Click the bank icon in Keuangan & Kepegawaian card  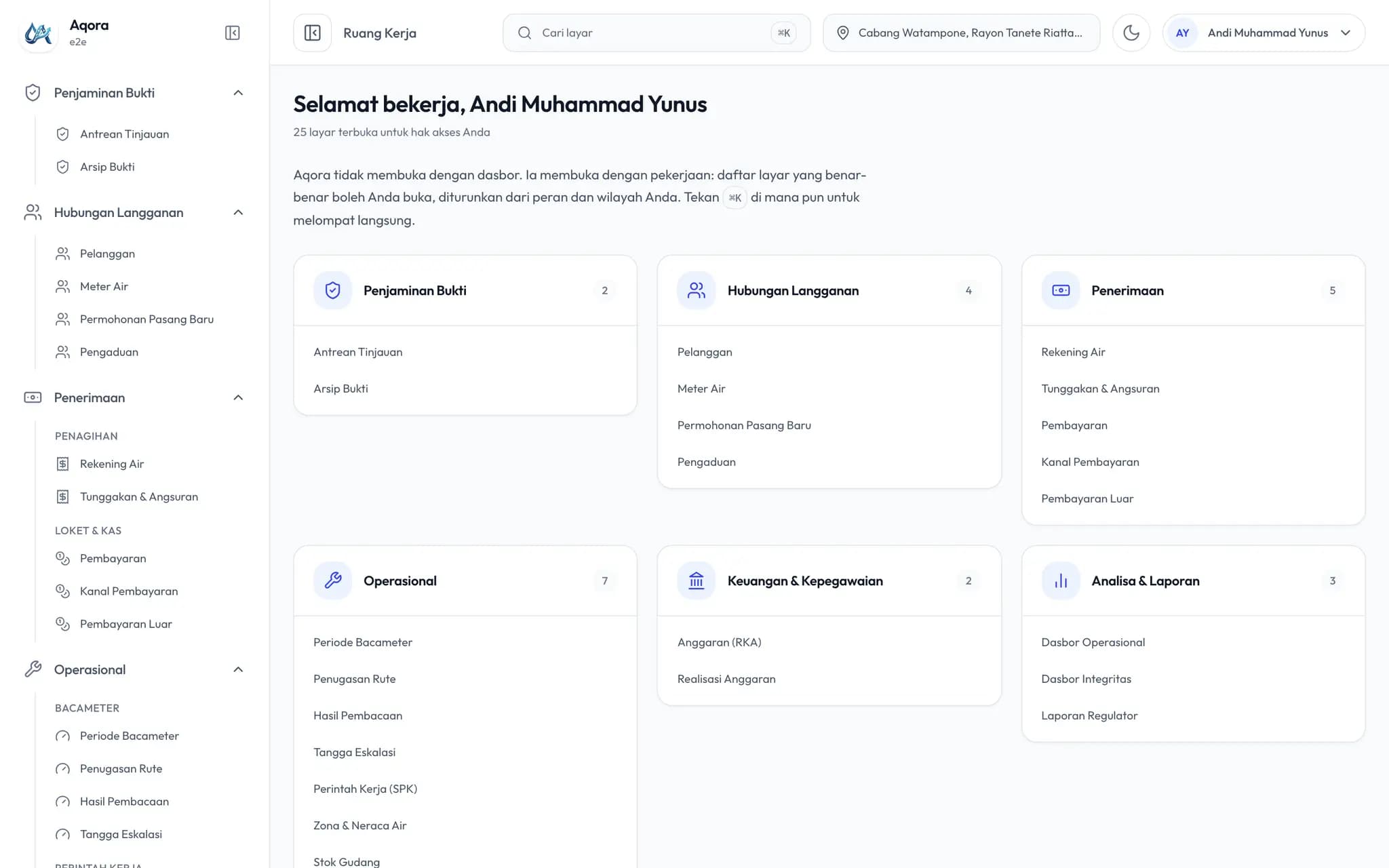697,580
